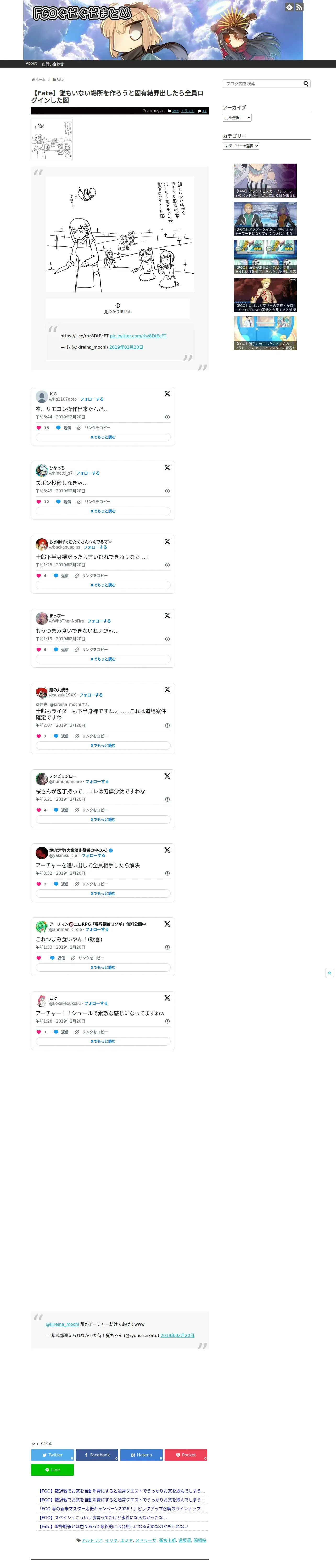Share via the green Line button

[x=52, y=1470]
